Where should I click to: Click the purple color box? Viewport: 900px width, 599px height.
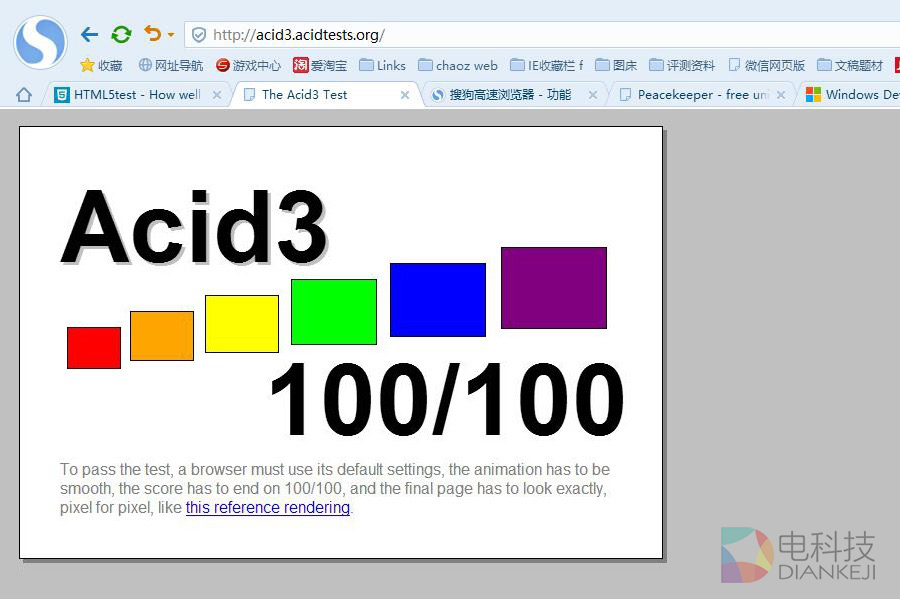pos(553,287)
